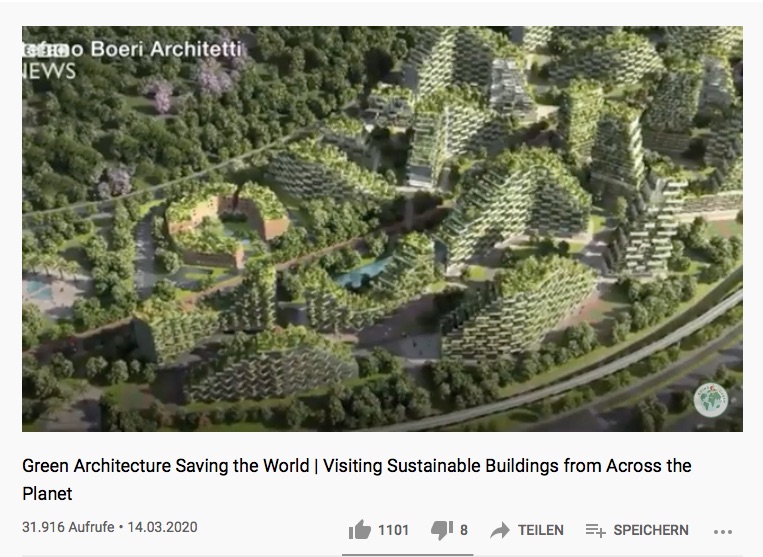The image size is (763, 557).
Task: Click the TEILEN share label
Action: (x=541, y=530)
